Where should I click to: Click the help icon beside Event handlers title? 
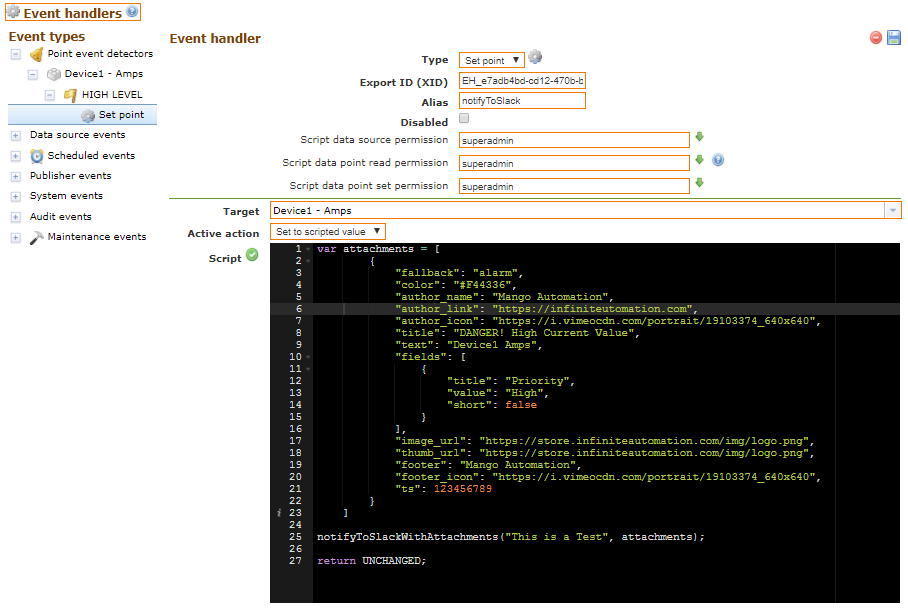132,12
